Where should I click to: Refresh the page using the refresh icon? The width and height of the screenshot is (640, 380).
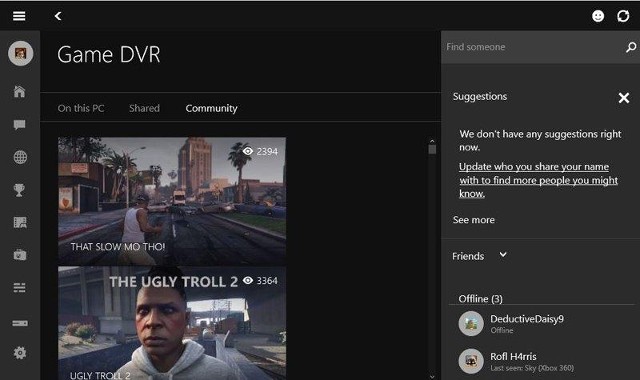tap(623, 16)
